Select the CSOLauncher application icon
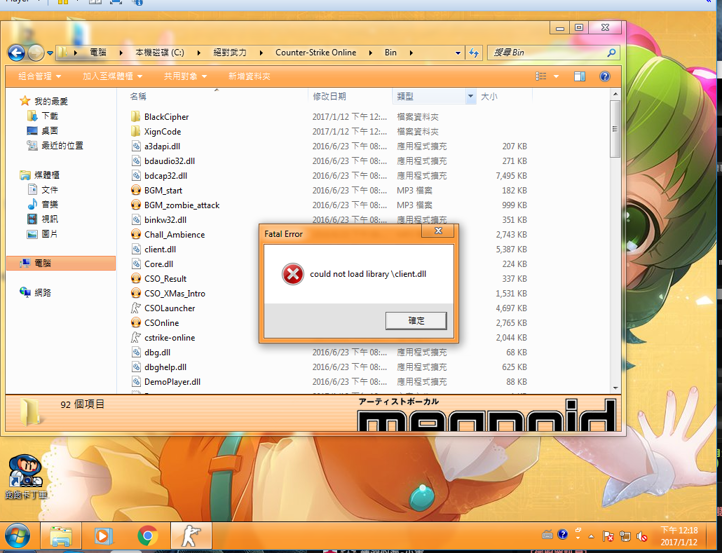 136,308
